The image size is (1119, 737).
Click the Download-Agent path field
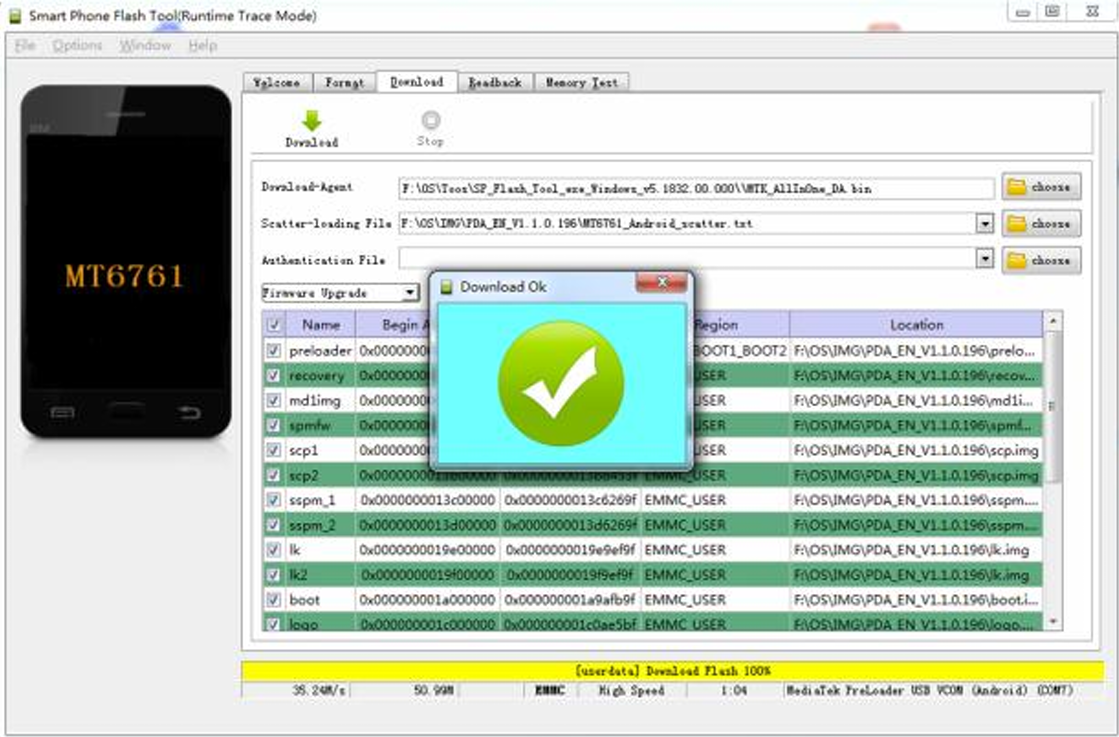click(696, 188)
